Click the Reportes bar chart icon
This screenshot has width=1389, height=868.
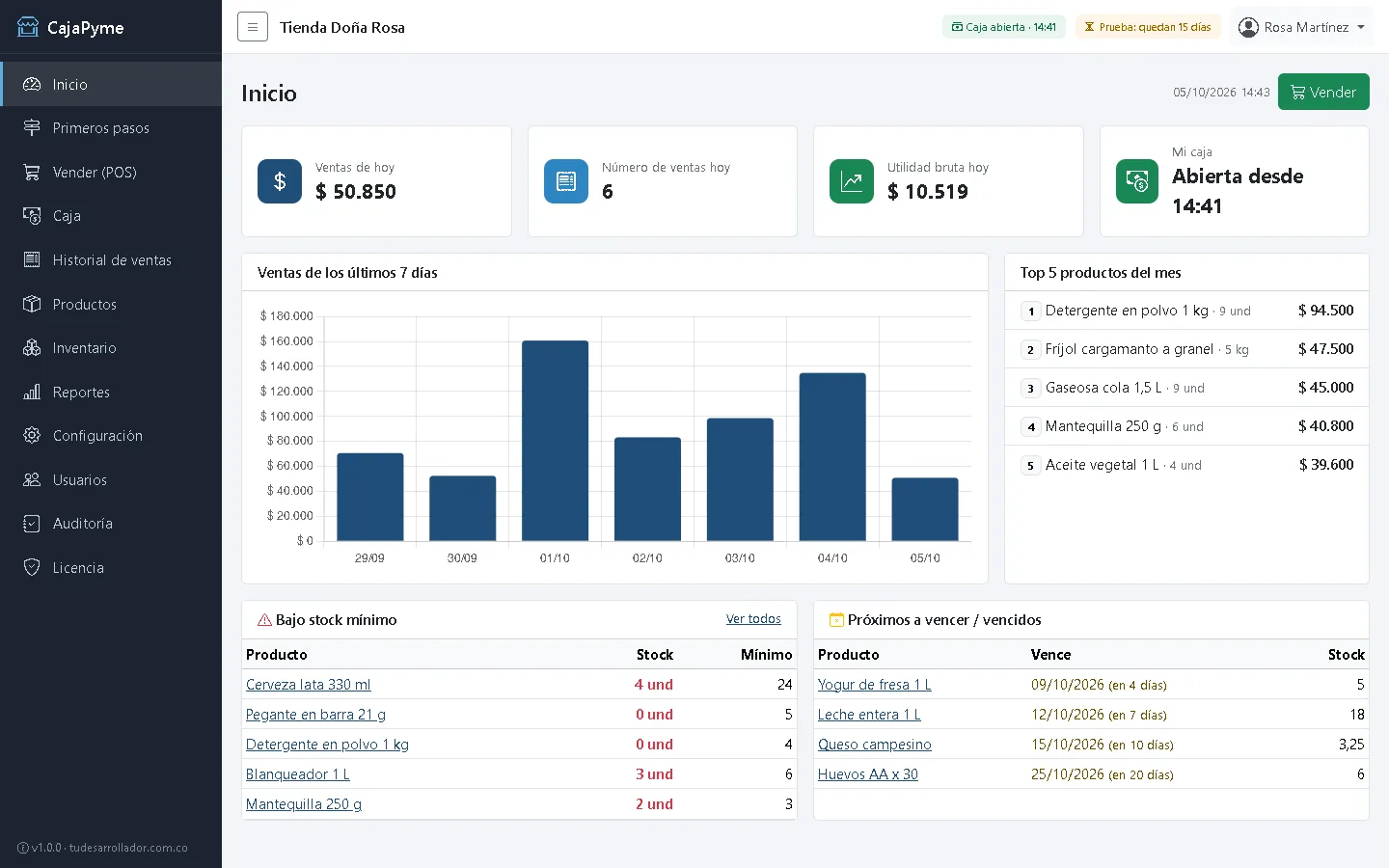32,392
